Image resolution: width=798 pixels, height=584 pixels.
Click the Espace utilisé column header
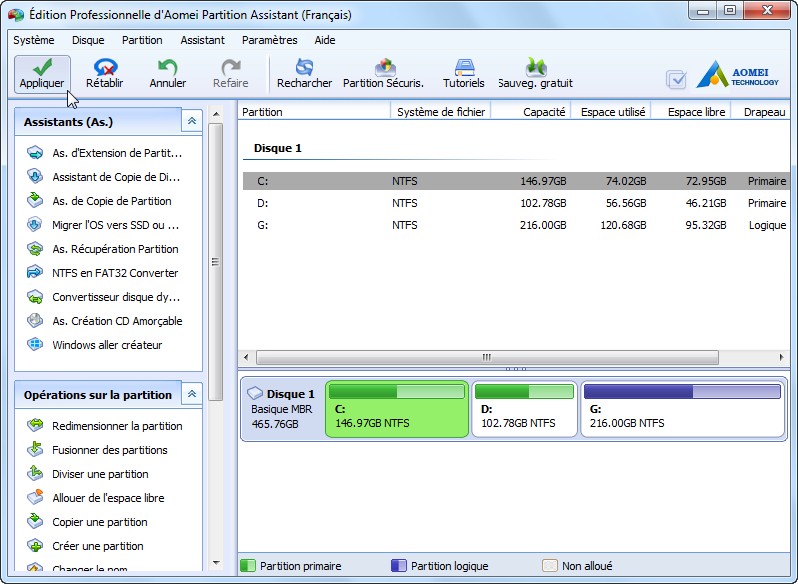point(611,112)
